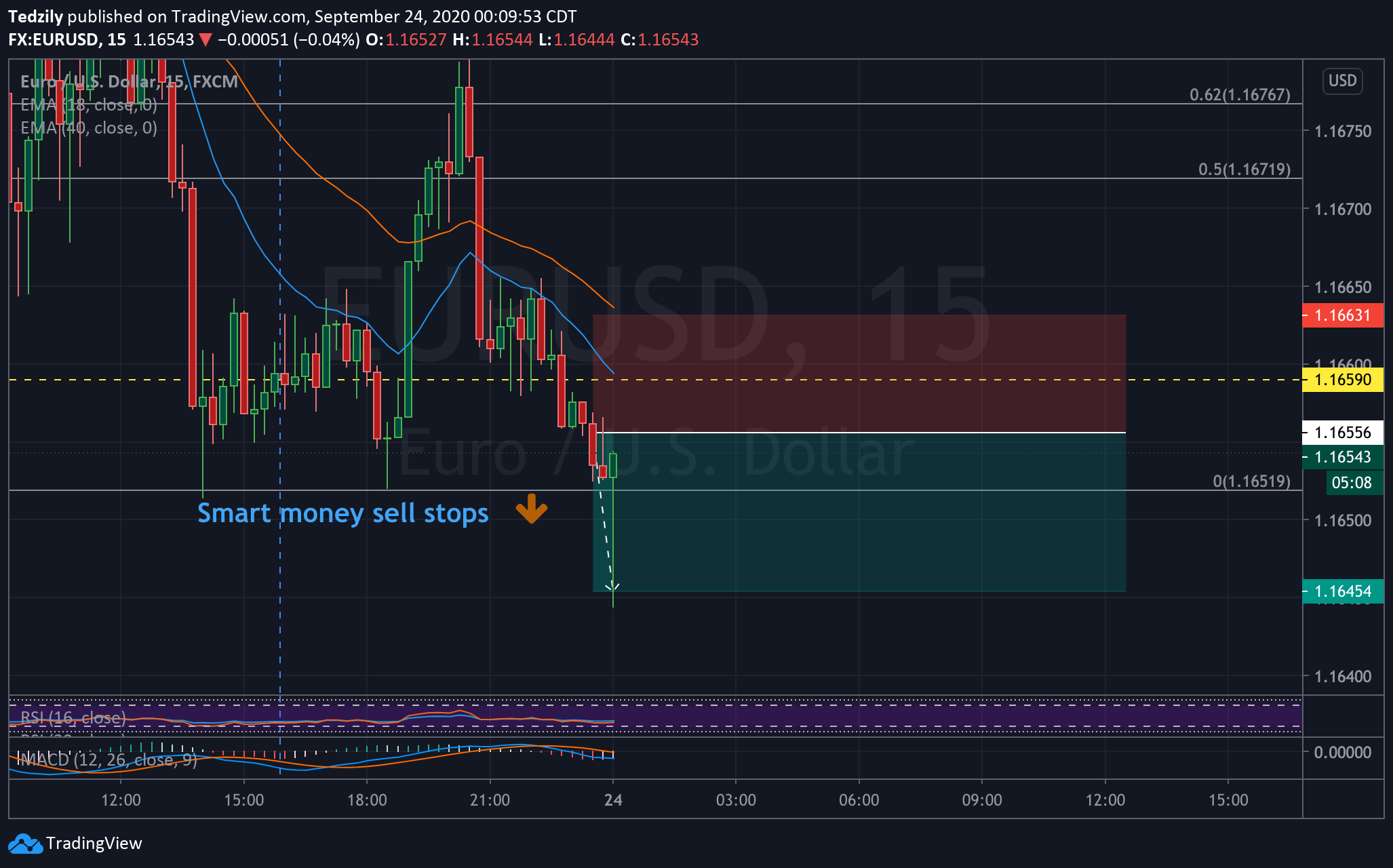Click the white 1.16556 entry price label
The image size is (1393, 868).
click(1342, 433)
